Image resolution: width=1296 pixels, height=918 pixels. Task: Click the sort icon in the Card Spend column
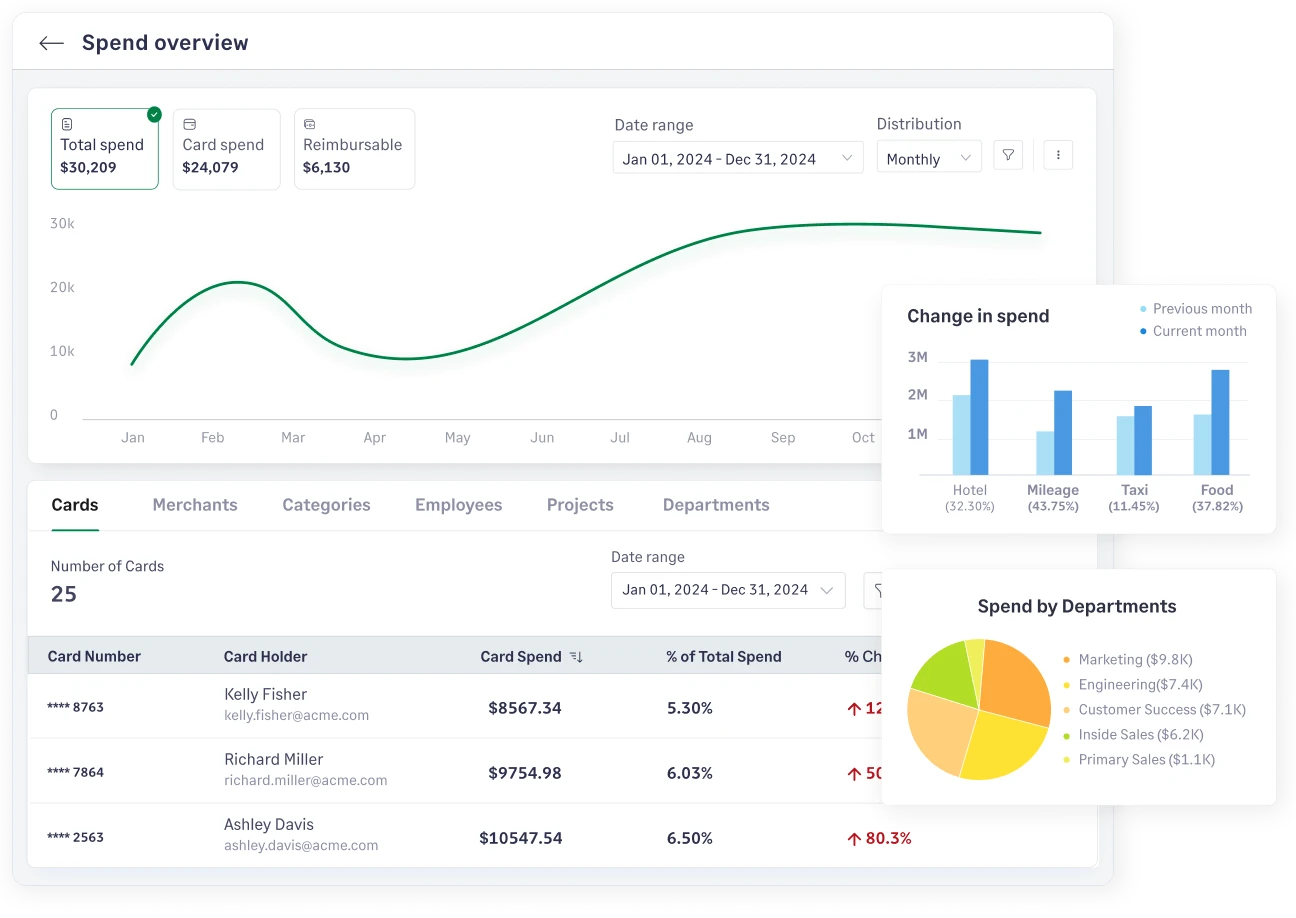[576, 656]
